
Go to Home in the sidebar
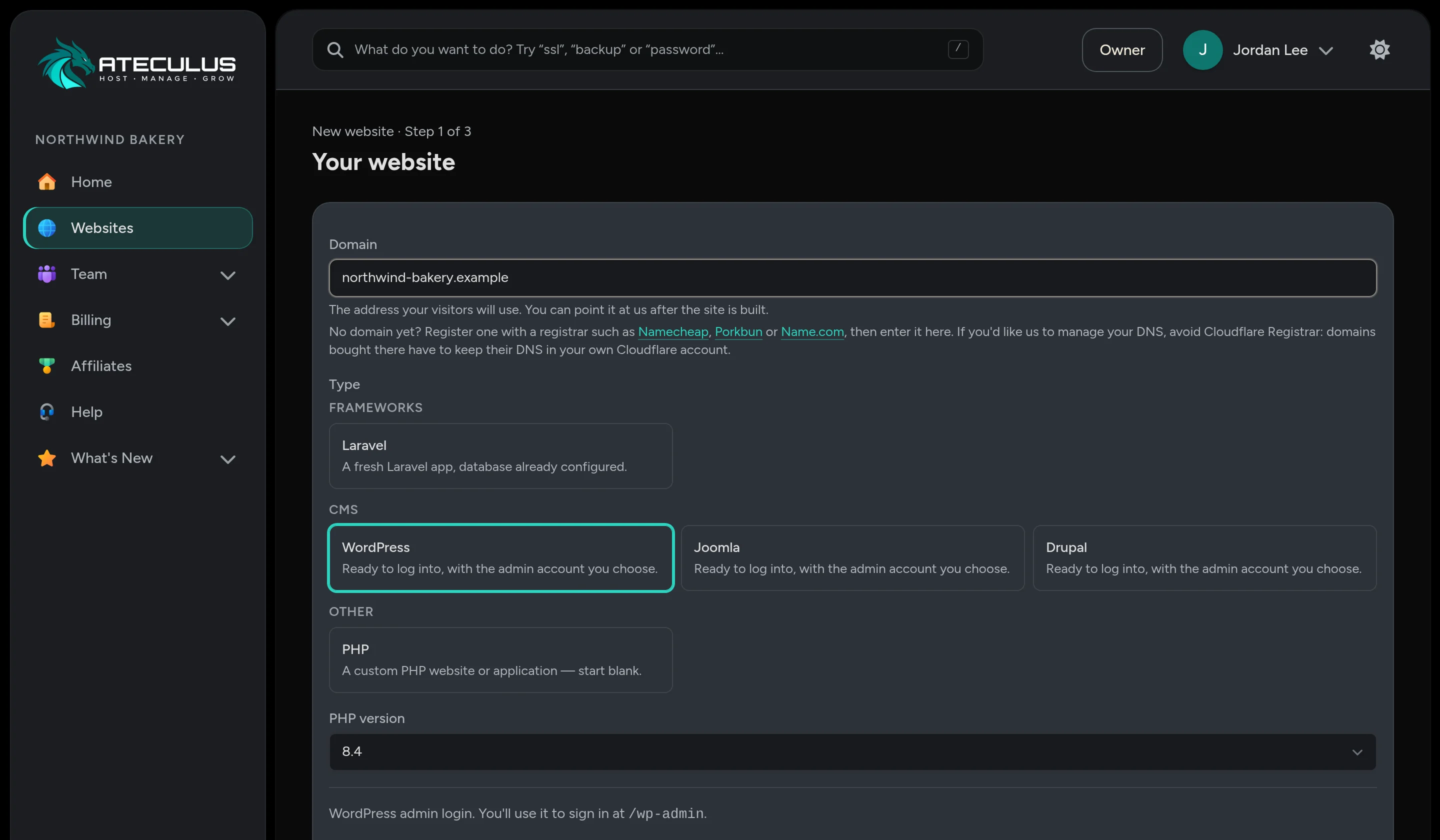click(137, 181)
